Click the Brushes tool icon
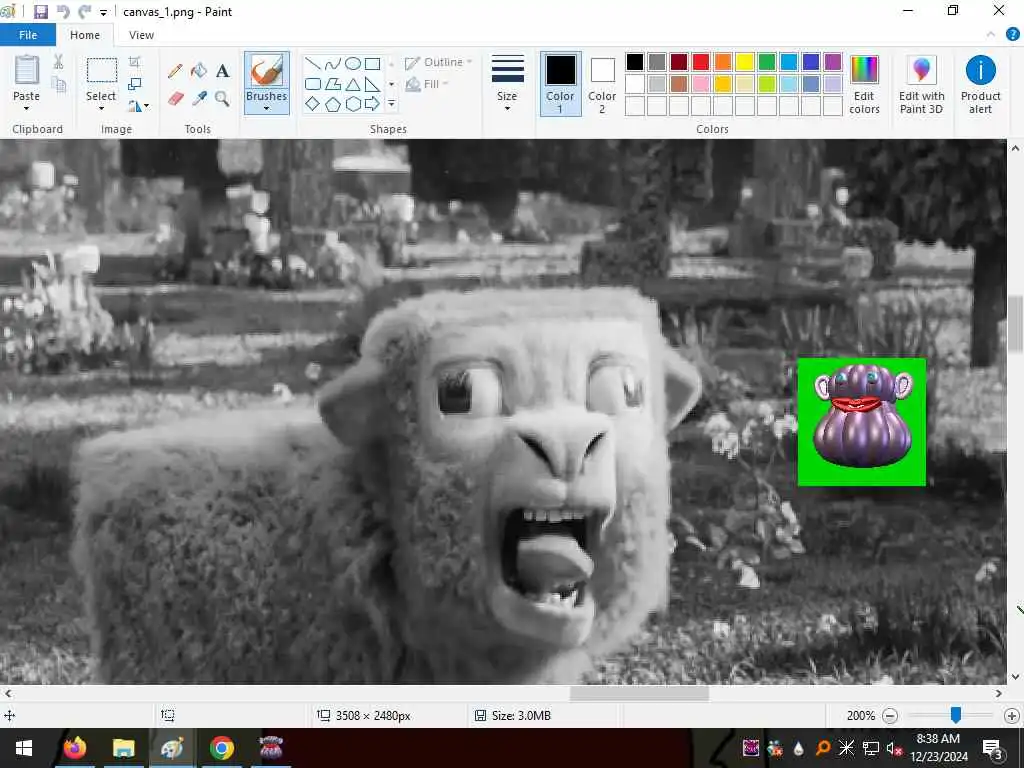The image size is (1024, 768). [x=266, y=70]
